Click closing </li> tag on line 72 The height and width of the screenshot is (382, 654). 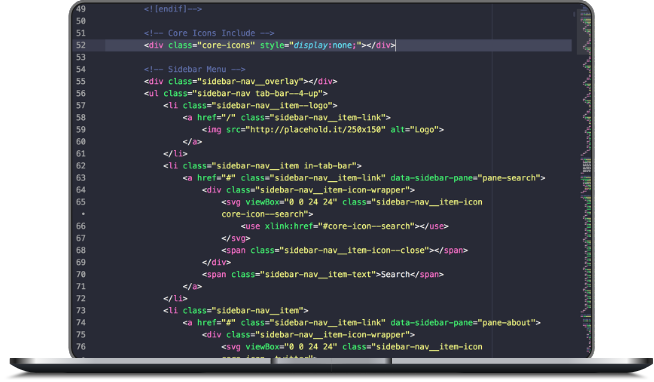(x=175, y=299)
